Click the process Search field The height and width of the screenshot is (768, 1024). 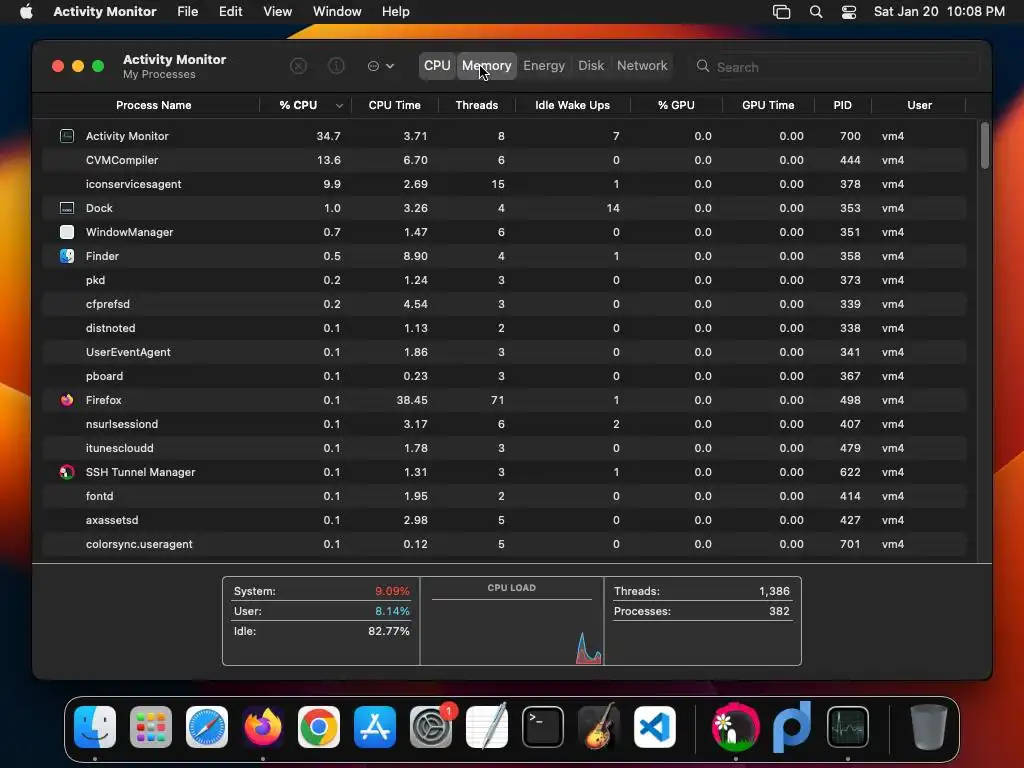[836, 67]
